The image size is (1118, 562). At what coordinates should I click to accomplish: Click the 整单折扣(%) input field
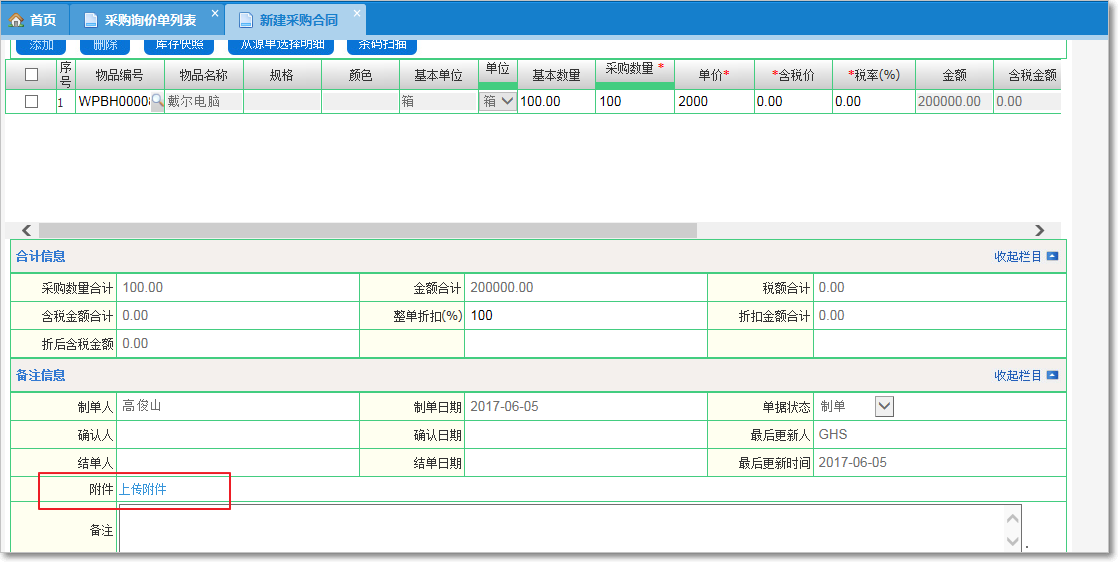pyautogui.click(x=585, y=316)
